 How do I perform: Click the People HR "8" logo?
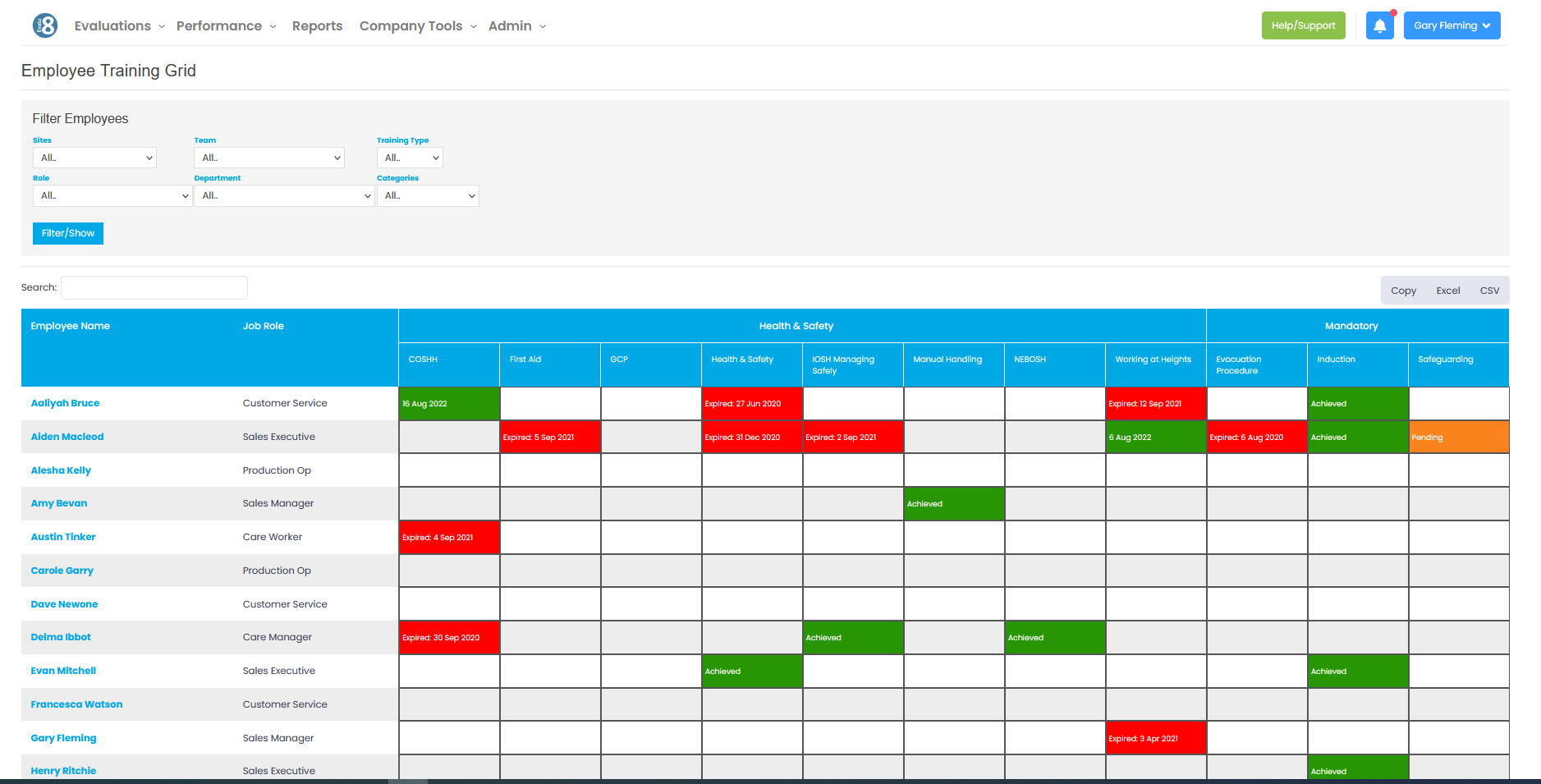coord(44,25)
